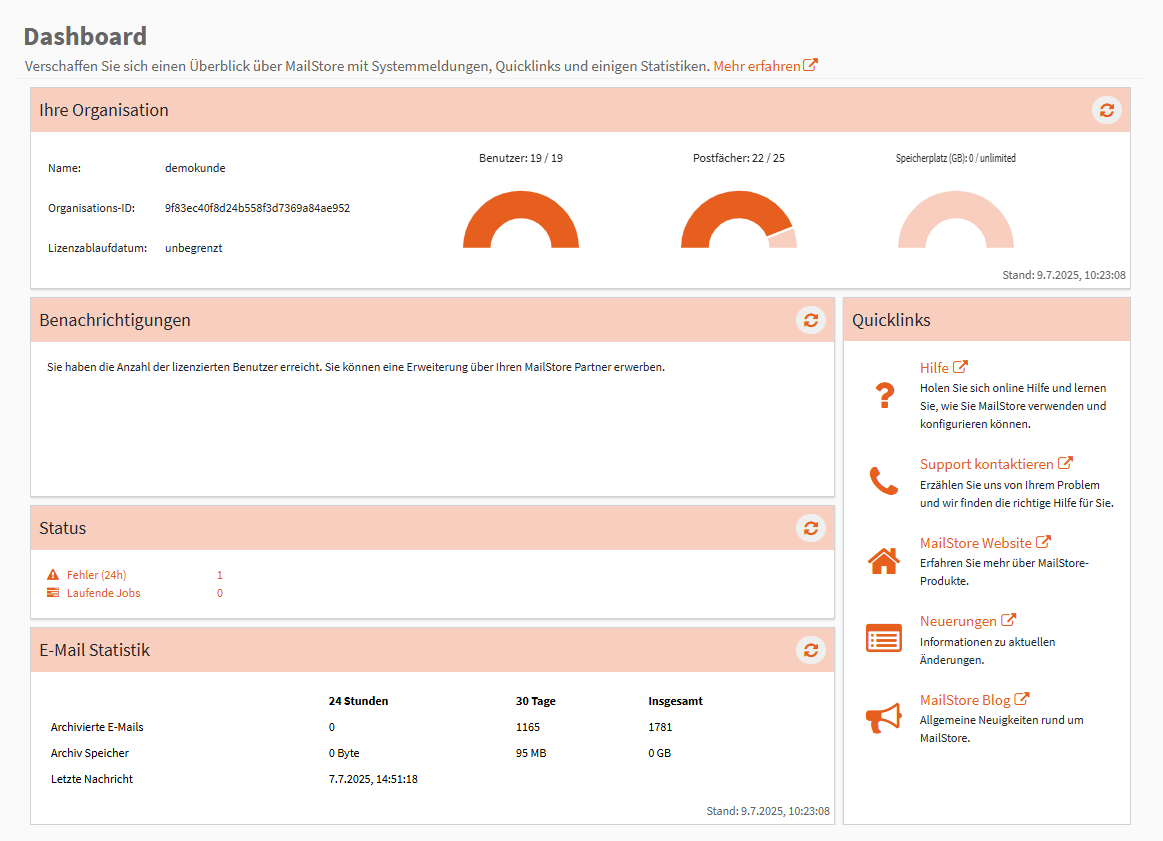This screenshot has width=1163, height=841.
Task: Click the Speicherplatz (GB) label
Action: [x=955, y=158]
